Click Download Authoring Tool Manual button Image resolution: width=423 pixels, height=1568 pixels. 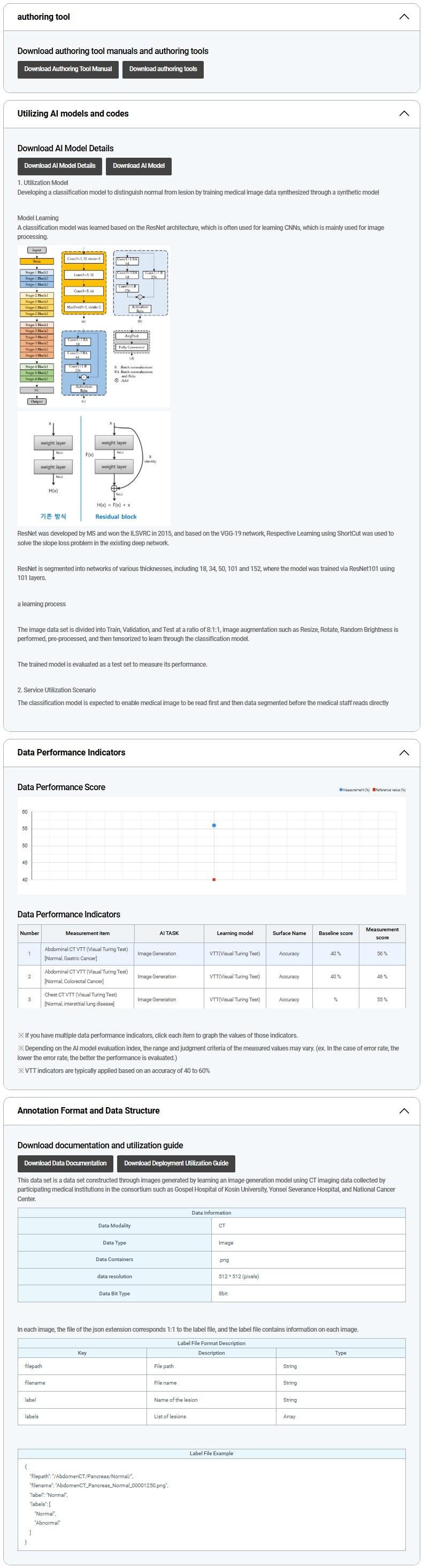tap(67, 69)
